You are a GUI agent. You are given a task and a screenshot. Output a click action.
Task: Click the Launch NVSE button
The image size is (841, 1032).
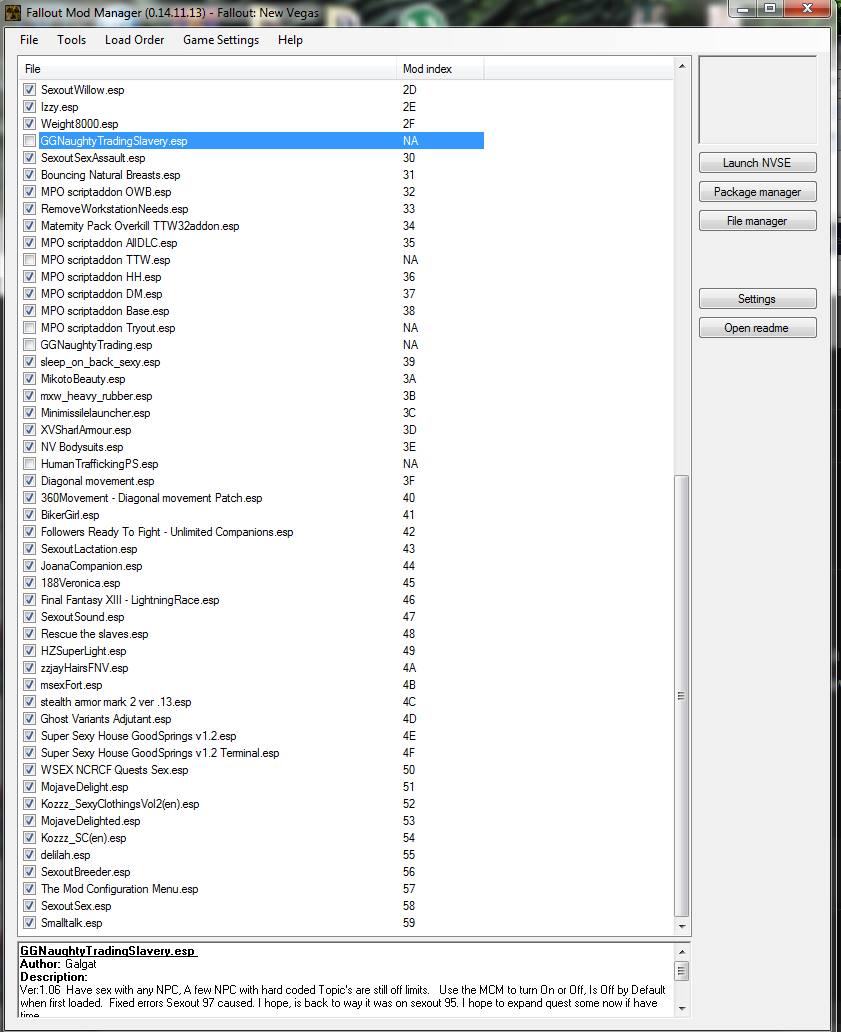[757, 163]
